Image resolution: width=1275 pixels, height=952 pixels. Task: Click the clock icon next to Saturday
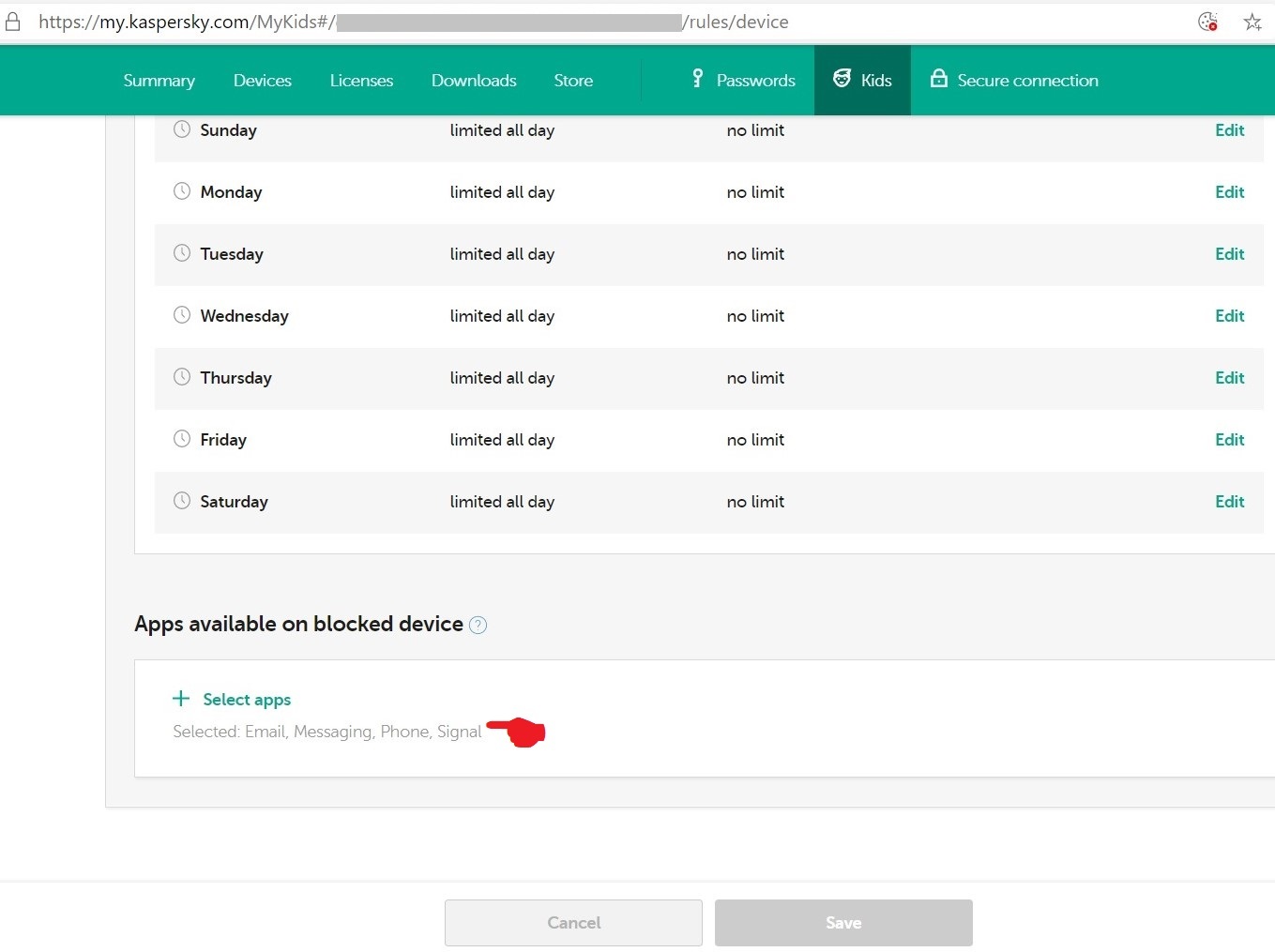point(182,501)
